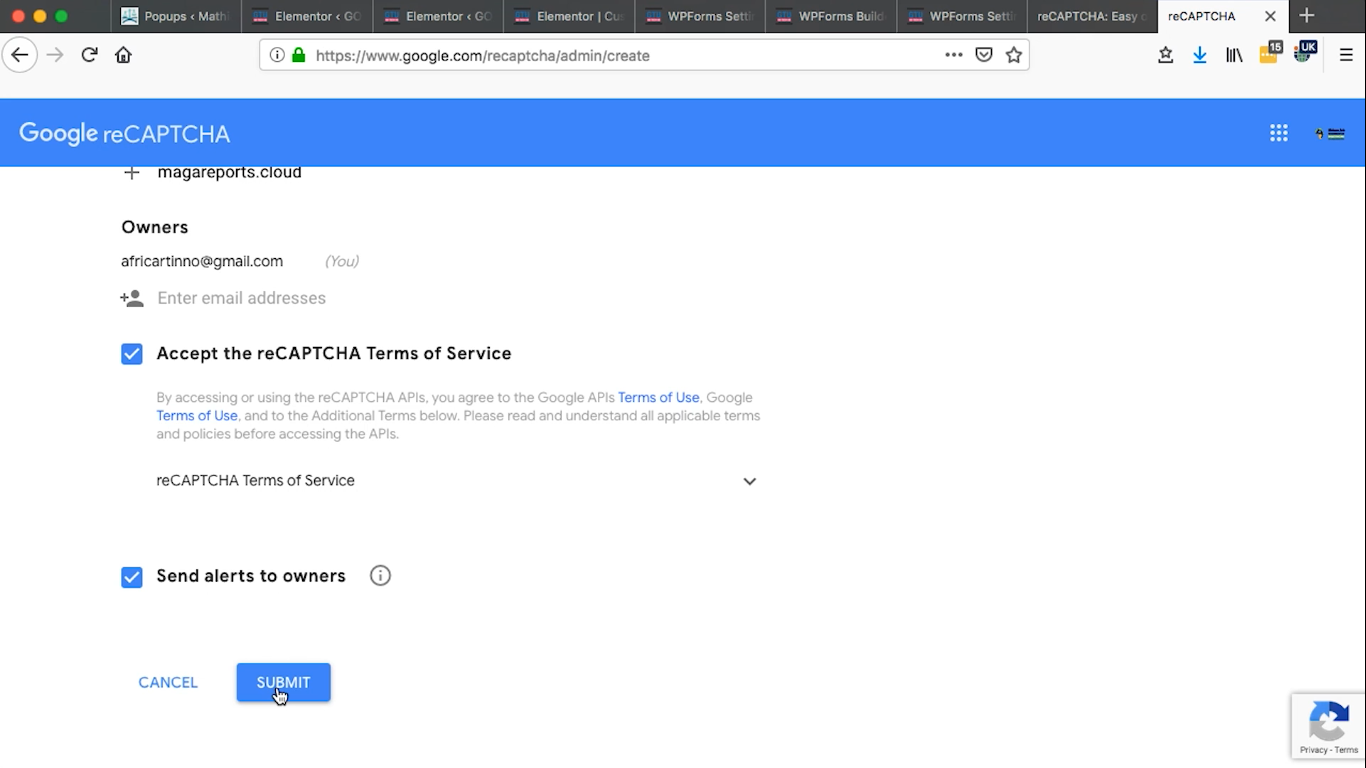Image resolution: width=1366 pixels, height=768 pixels.
Task: Switch to the reCAPTCHA: Easy tab
Action: tap(1092, 16)
